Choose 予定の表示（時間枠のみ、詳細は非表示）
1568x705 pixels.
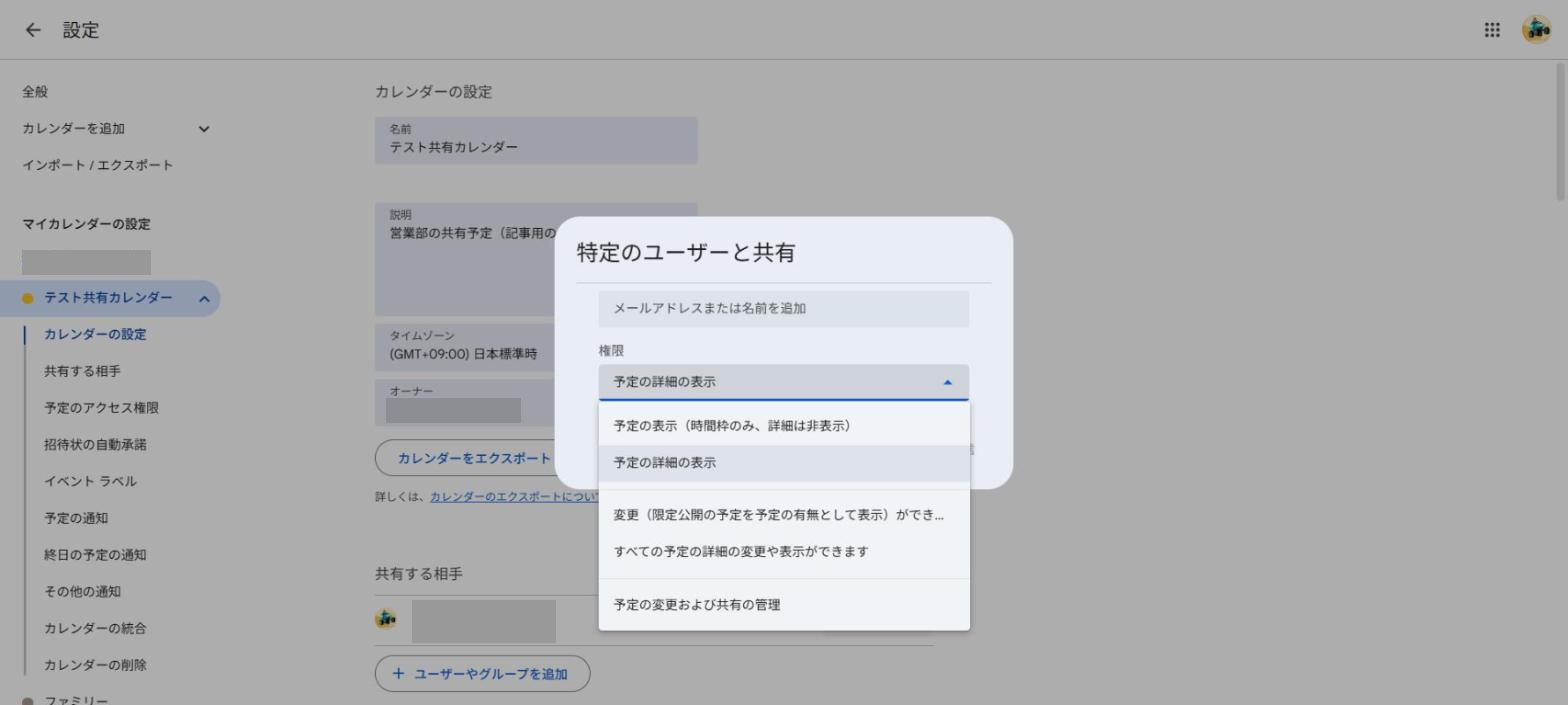[x=784, y=426]
